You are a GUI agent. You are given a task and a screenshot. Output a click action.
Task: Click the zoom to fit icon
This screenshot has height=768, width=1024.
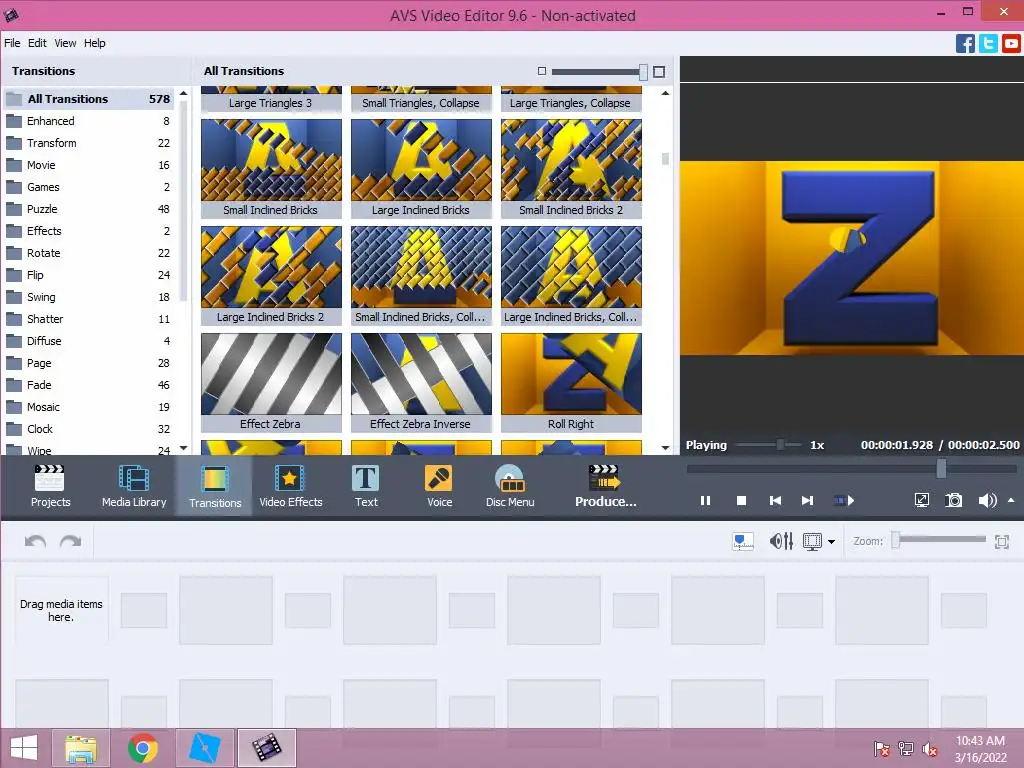tap(1002, 541)
